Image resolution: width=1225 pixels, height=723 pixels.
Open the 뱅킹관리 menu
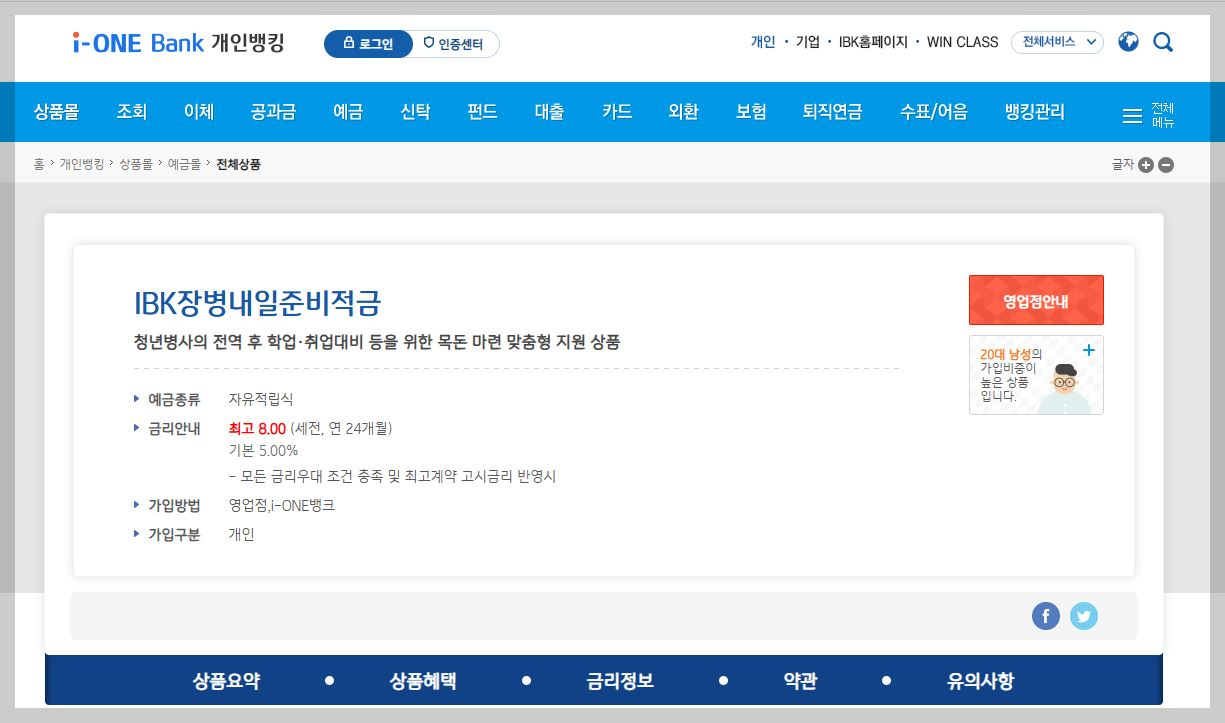pos(1035,112)
